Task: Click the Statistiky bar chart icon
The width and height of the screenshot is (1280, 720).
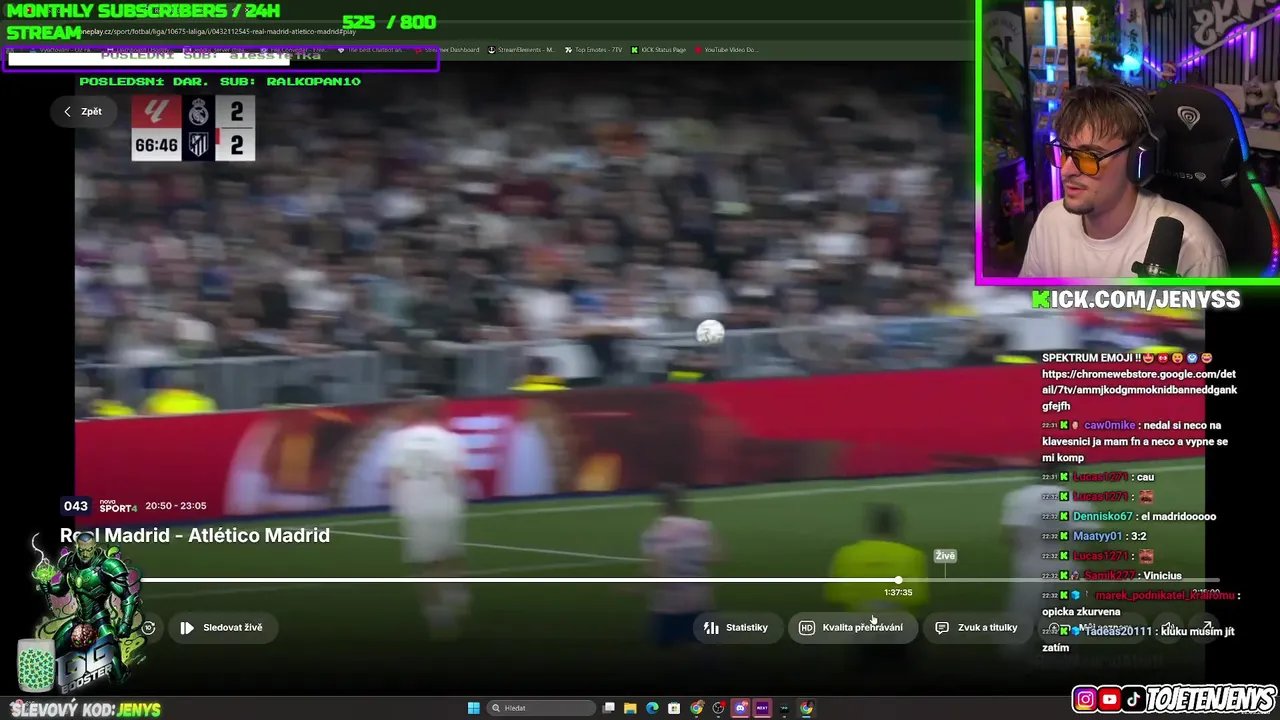Action: pyautogui.click(x=711, y=627)
